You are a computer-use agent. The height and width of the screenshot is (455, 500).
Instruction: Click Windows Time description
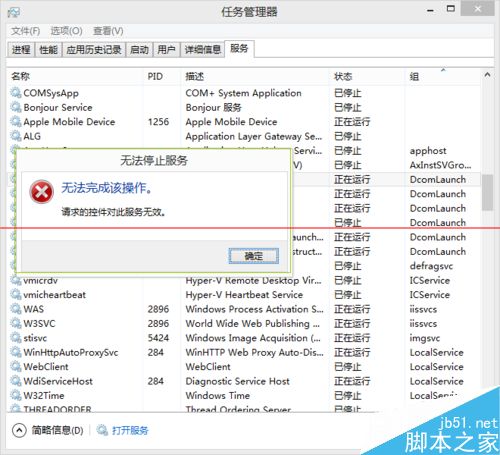coord(218,395)
